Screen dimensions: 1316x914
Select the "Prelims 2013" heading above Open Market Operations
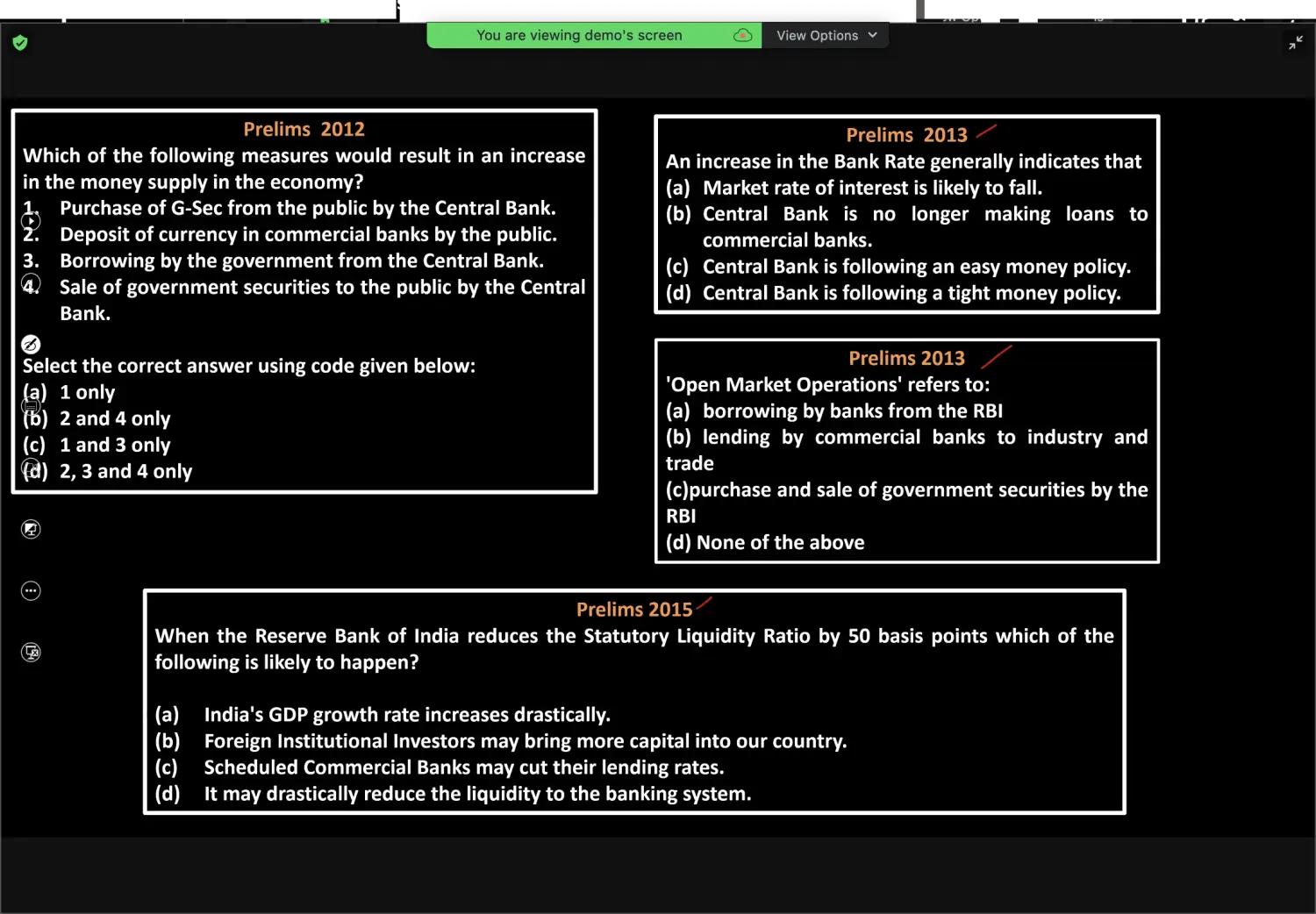point(906,358)
